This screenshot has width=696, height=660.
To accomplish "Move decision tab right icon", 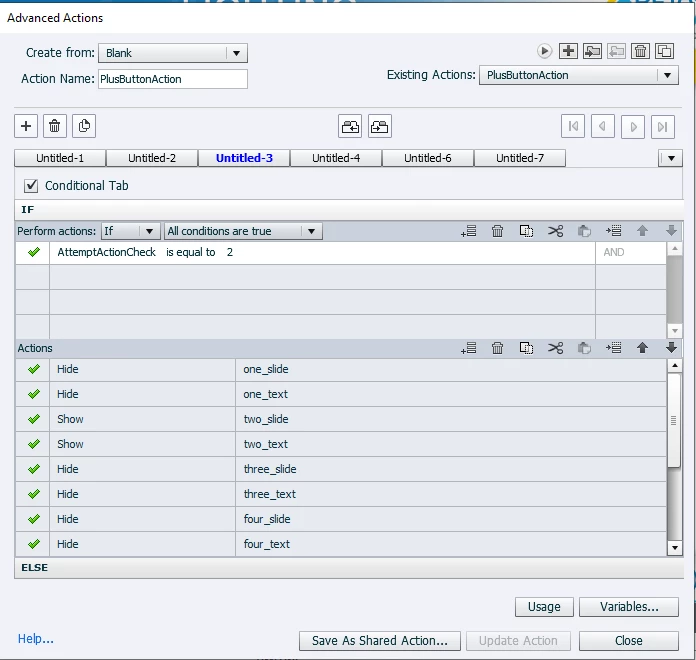I will coord(380,126).
